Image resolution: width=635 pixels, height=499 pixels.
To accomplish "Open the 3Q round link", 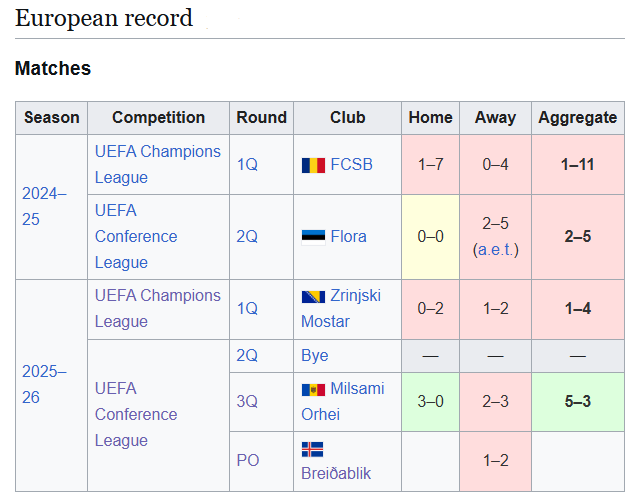I will (247, 401).
